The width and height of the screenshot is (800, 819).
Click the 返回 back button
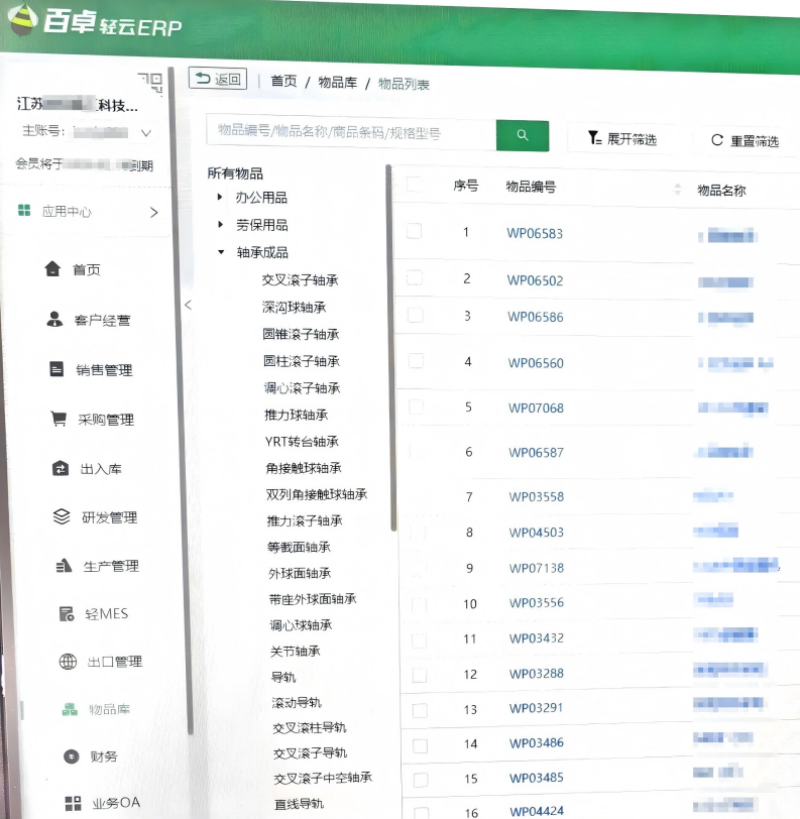[x=217, y=80]
